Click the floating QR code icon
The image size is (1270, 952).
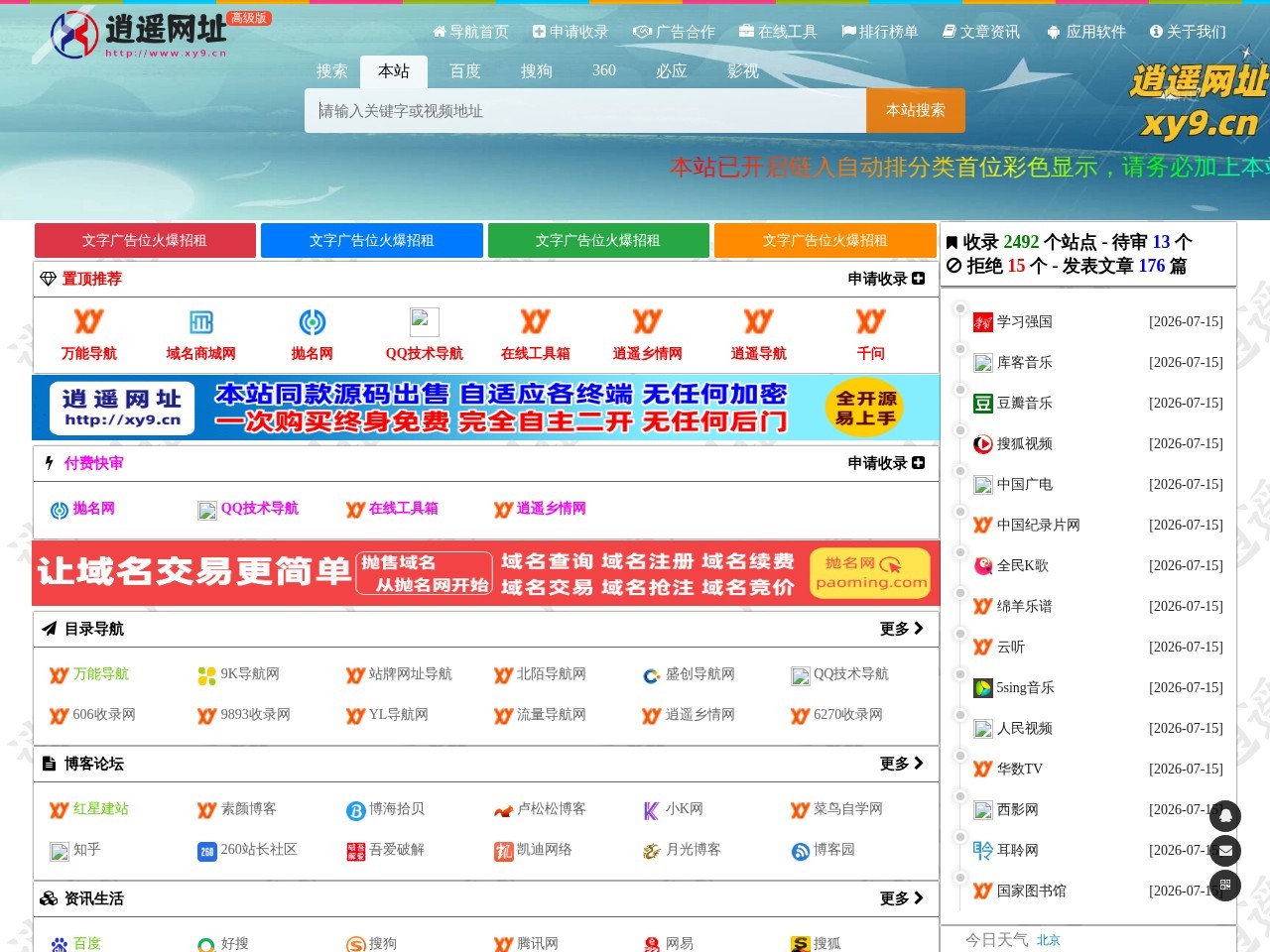coord(1225,886)
